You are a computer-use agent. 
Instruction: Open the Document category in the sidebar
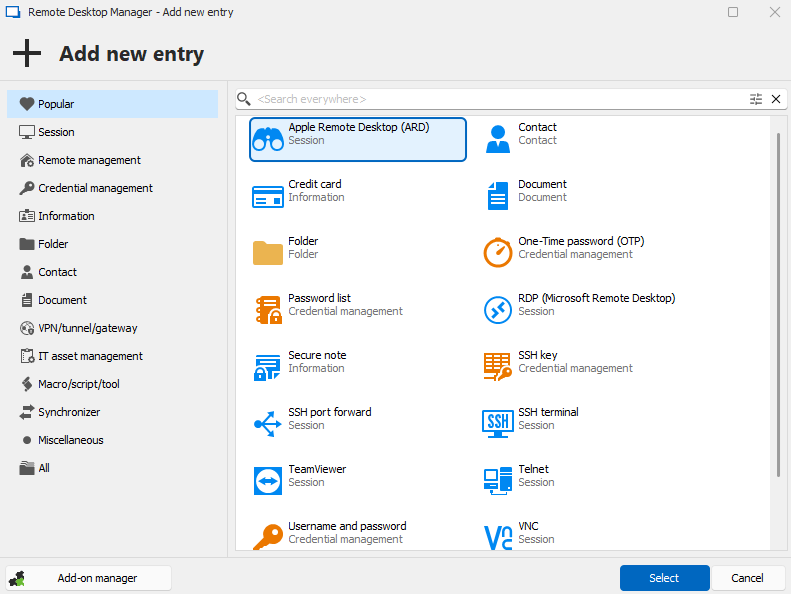(x=112, y=300)
